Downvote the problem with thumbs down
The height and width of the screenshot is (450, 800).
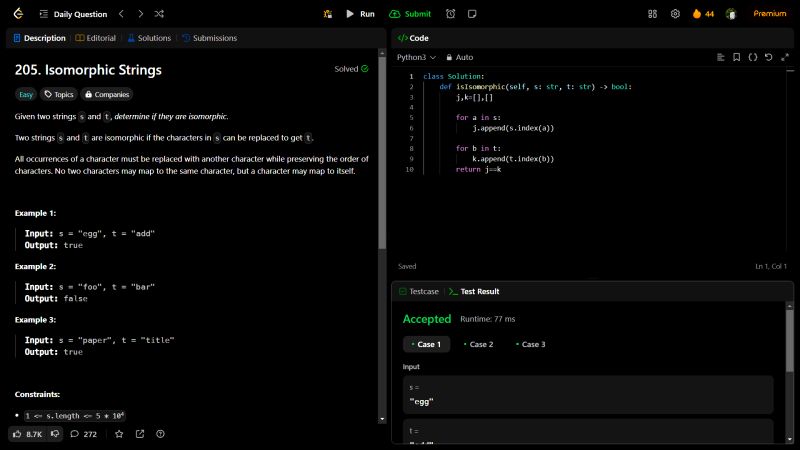pos(55,434)
